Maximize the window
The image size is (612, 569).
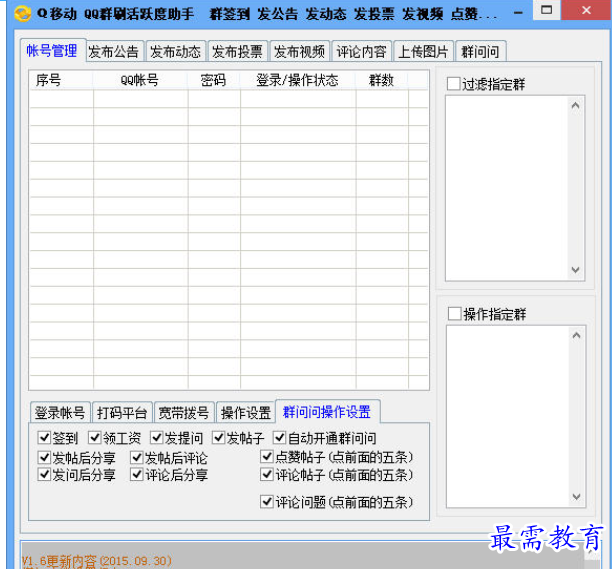[547, 10]
